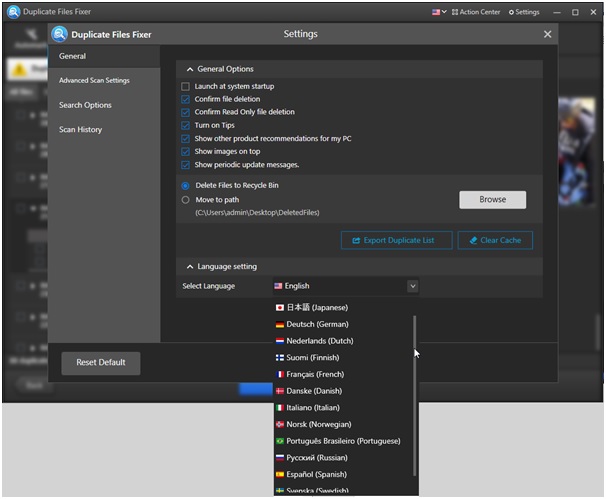Click the blurred photo thumbnail in main window
This screenshot has width=606, height=499.
pyautogui.click(x=577, y=152)
